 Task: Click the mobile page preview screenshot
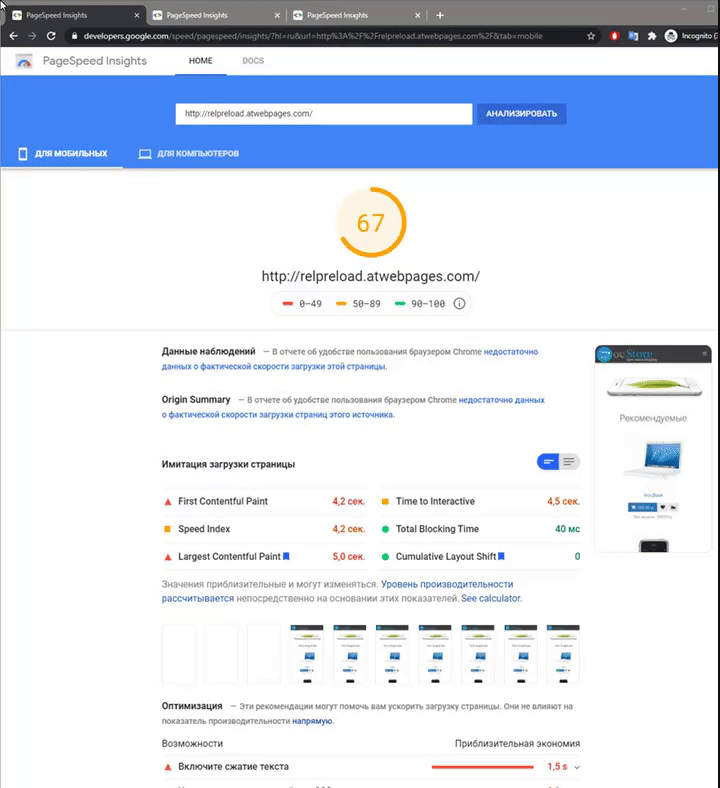point(653,448)
